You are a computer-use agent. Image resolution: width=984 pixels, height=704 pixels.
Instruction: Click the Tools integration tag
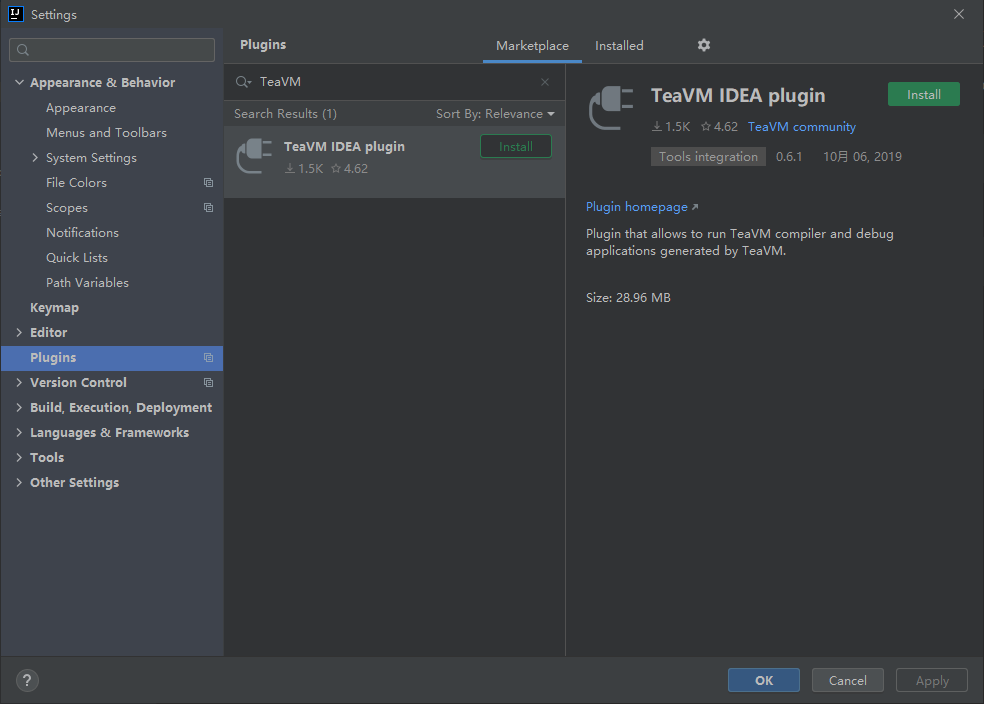(x=708, y=157)
